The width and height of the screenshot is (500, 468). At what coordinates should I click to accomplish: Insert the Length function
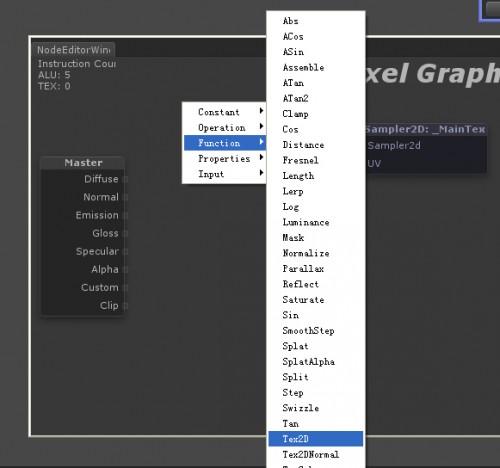point(316,176)
